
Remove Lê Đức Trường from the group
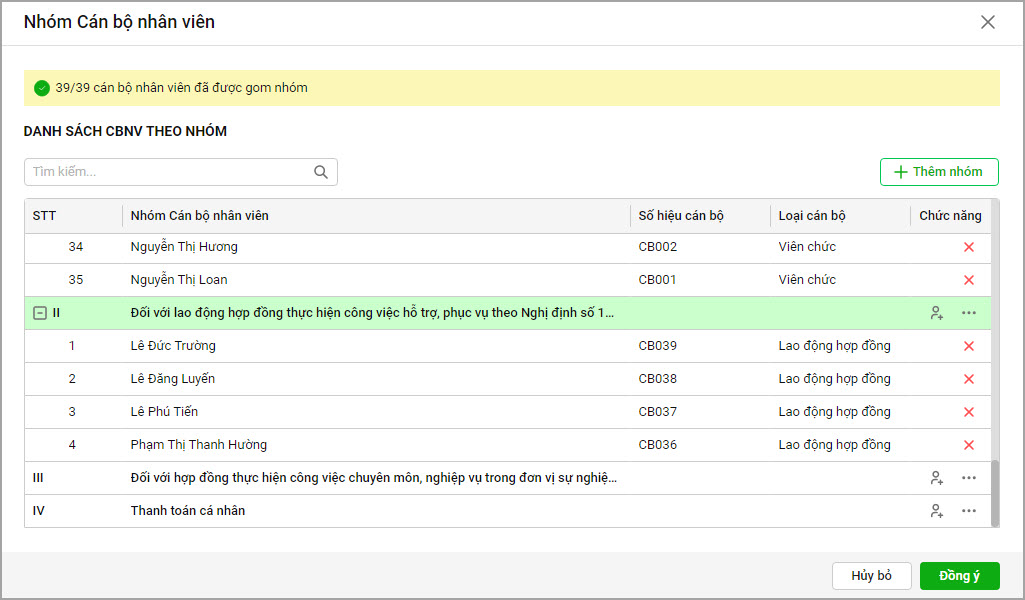tap(968, 346)
